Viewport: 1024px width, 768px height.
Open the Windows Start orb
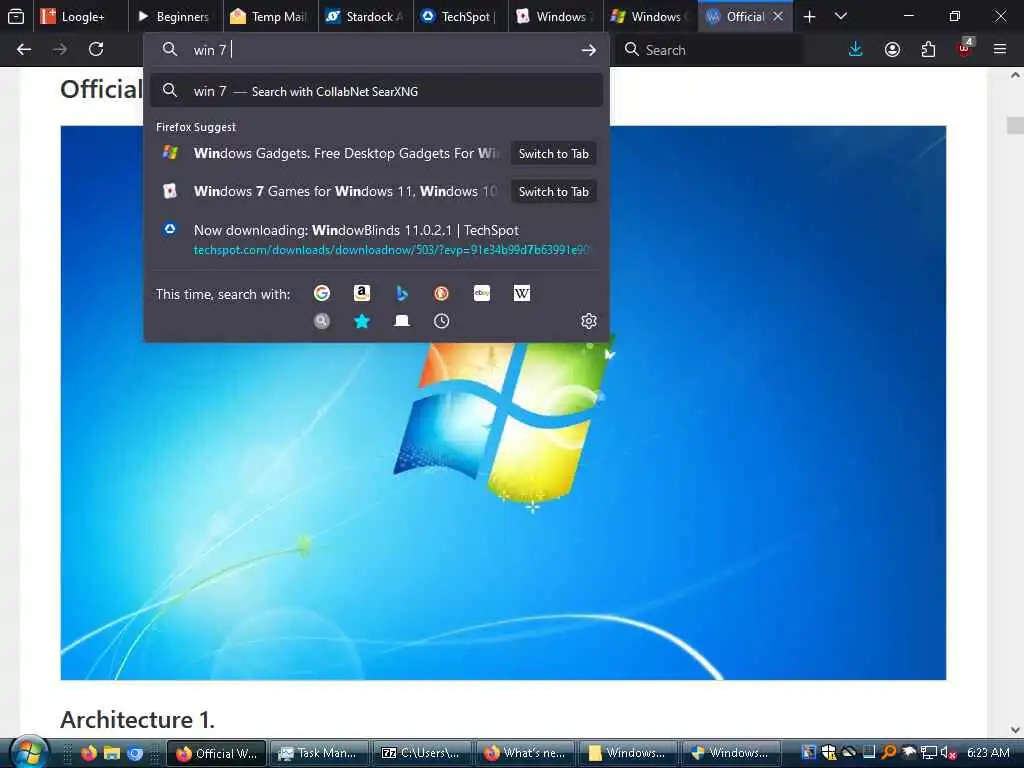point(28,752)
